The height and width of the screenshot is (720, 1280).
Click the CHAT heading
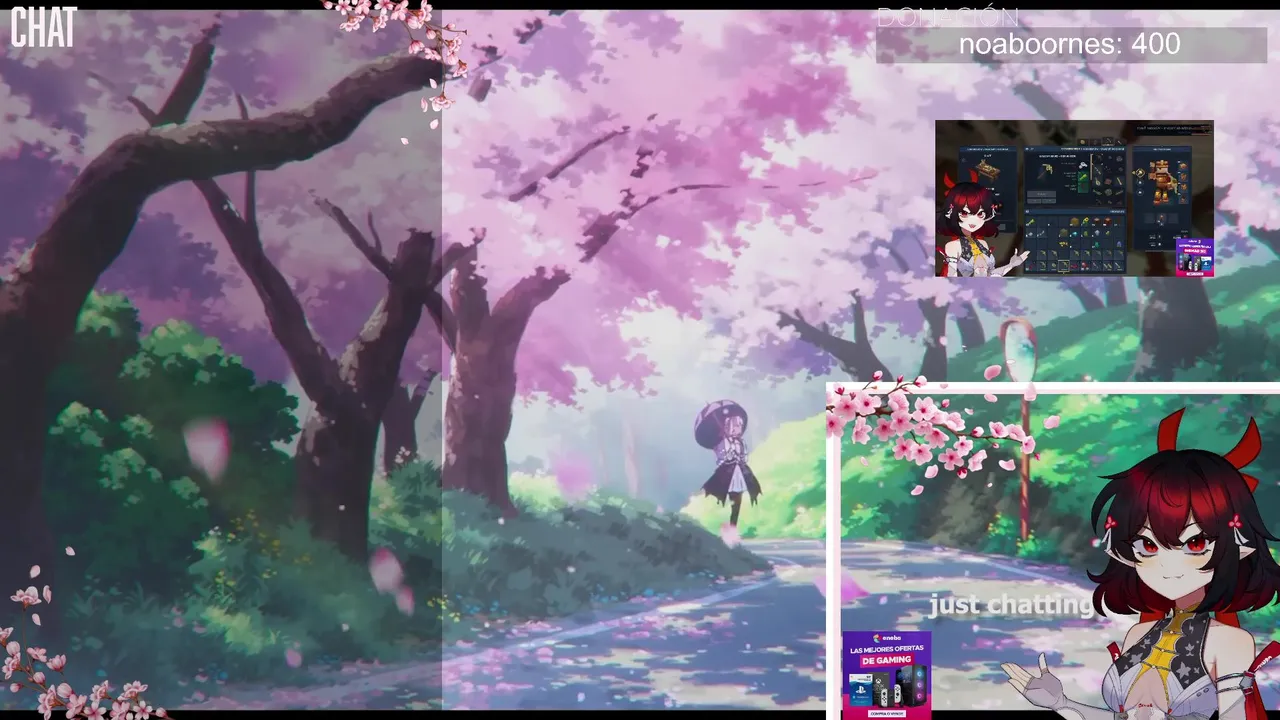click(43, 28)
